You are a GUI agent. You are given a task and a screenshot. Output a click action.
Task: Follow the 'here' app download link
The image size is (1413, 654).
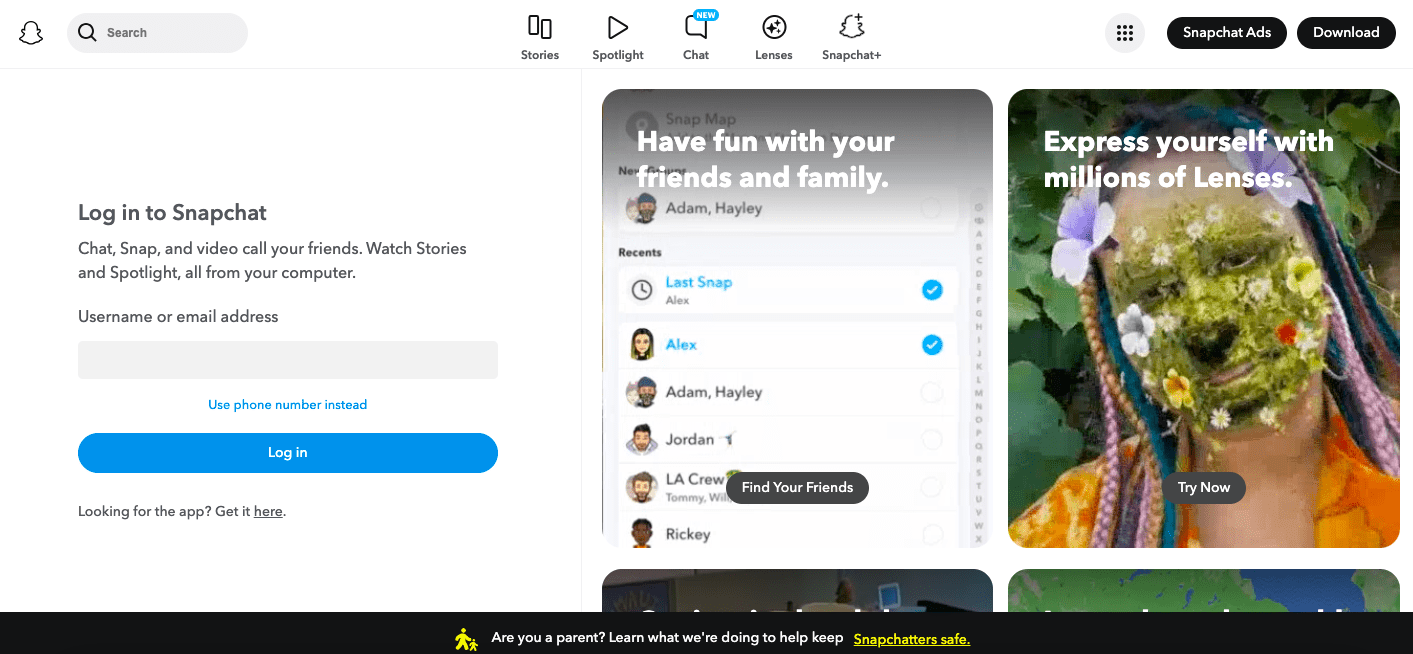click(x=268, y=511)
